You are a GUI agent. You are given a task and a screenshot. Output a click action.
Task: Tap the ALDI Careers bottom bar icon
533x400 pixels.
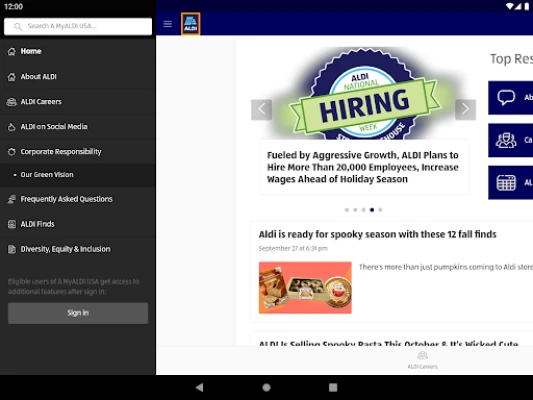423,360
